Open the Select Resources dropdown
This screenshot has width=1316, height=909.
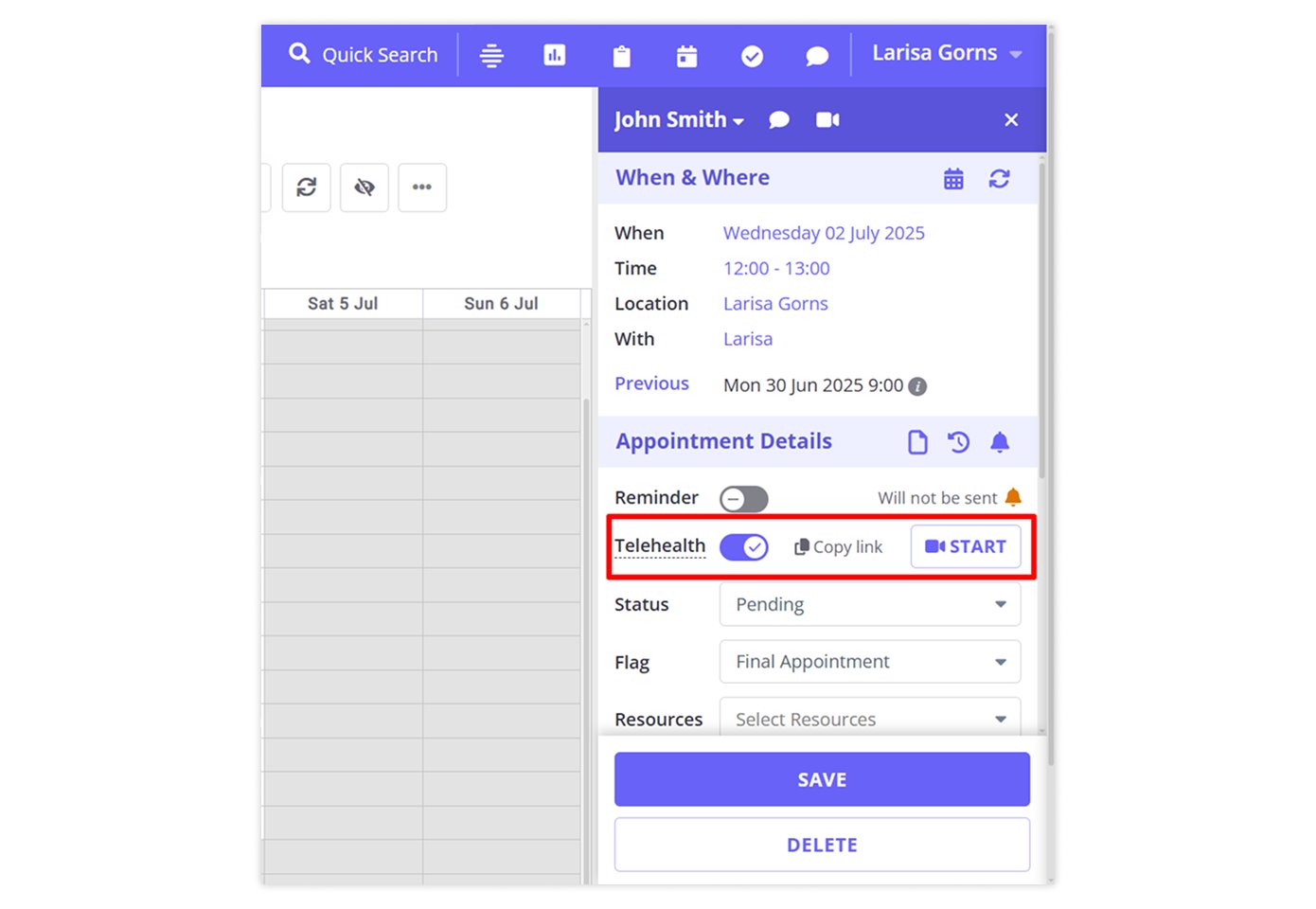pyautogui.click(x=869, y=719)
